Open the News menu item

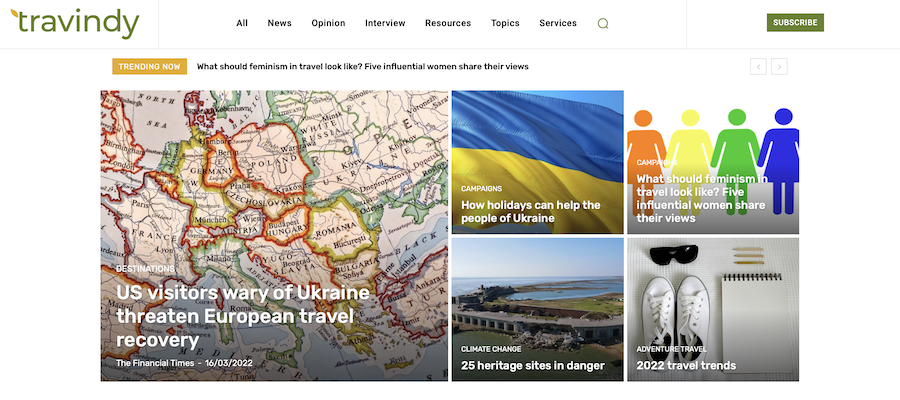(x=280, y=23)
